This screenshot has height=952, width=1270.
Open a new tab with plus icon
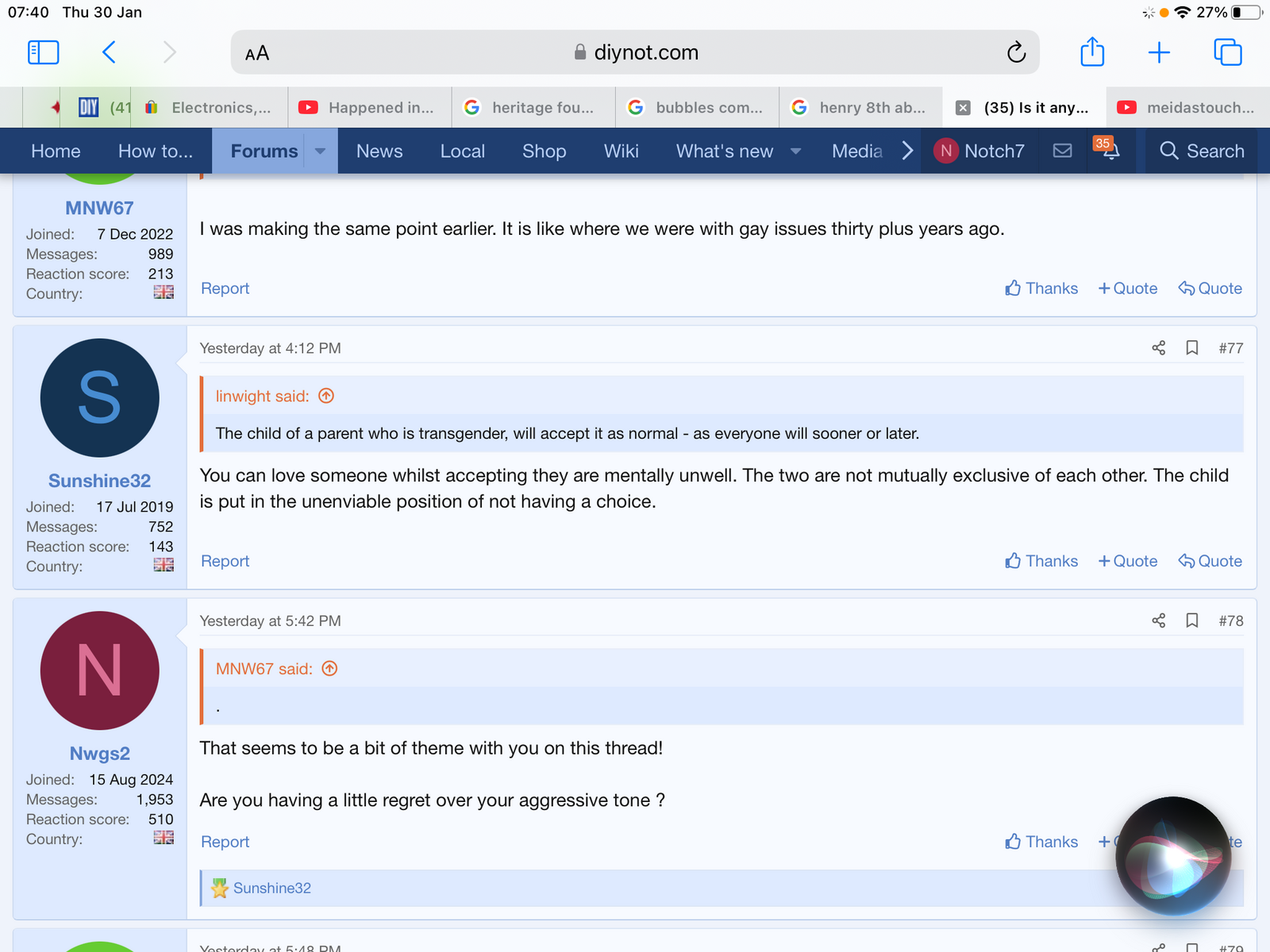tap(1159, 52)
